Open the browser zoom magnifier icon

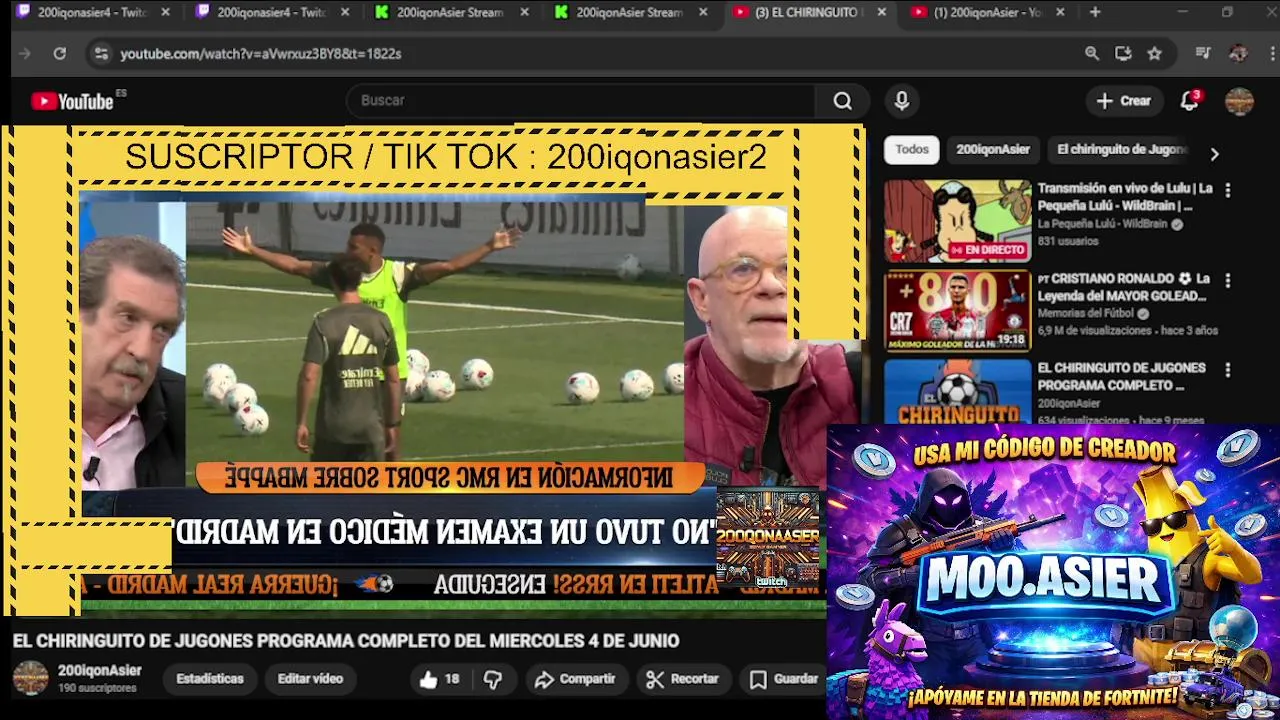1092,54
